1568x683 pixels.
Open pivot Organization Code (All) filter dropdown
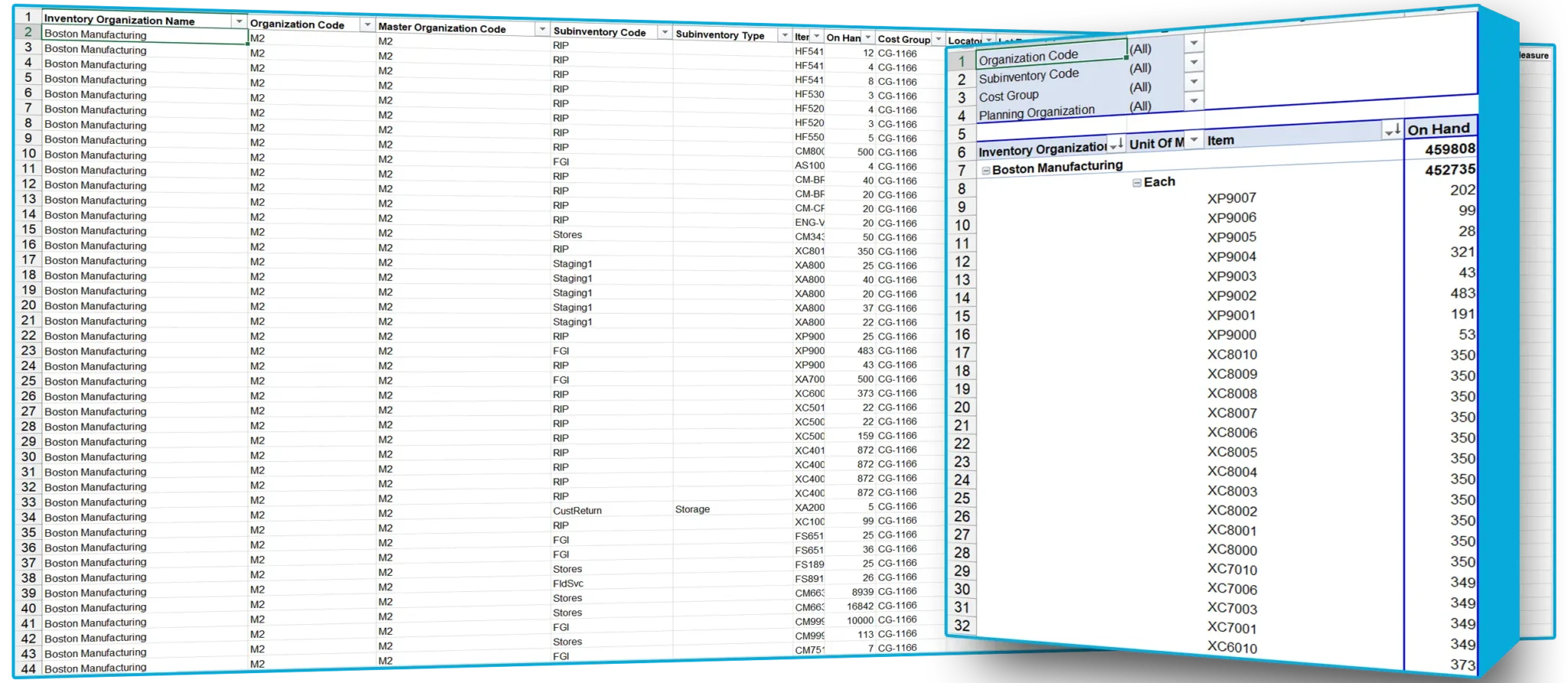click(x=1194, y=44)
